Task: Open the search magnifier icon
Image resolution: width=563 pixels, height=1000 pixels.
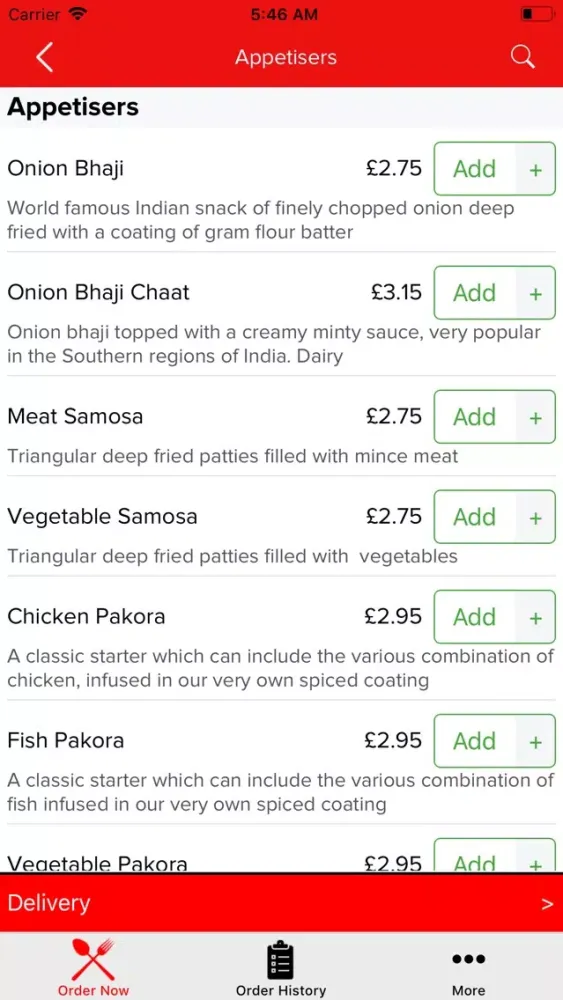Action: (522, 57)
